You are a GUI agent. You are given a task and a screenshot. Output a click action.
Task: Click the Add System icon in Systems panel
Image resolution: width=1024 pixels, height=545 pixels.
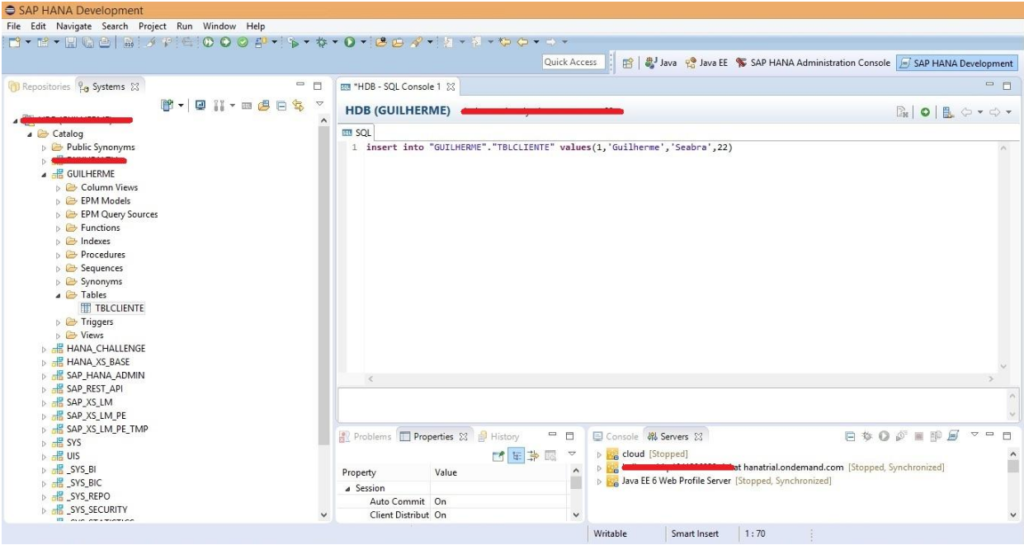click(x=168, y=105)
